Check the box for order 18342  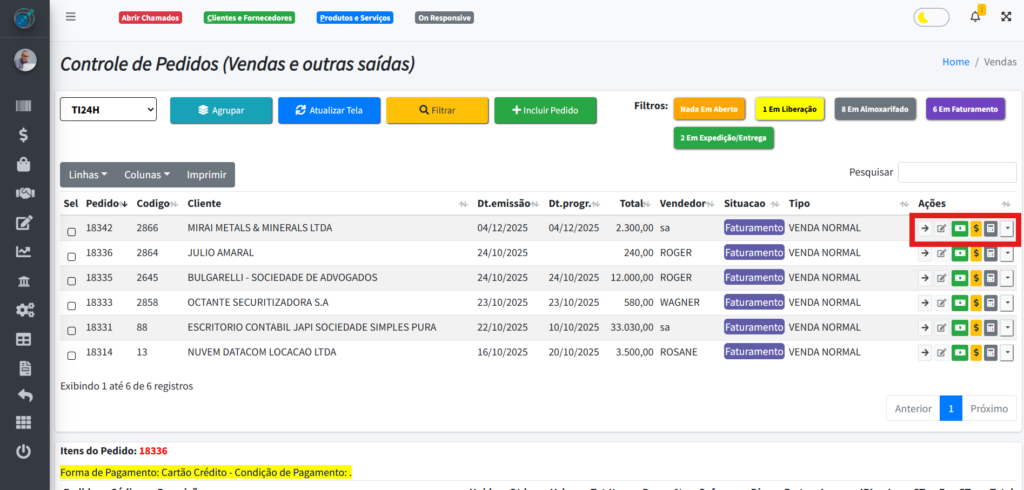[x=71, y=232]
